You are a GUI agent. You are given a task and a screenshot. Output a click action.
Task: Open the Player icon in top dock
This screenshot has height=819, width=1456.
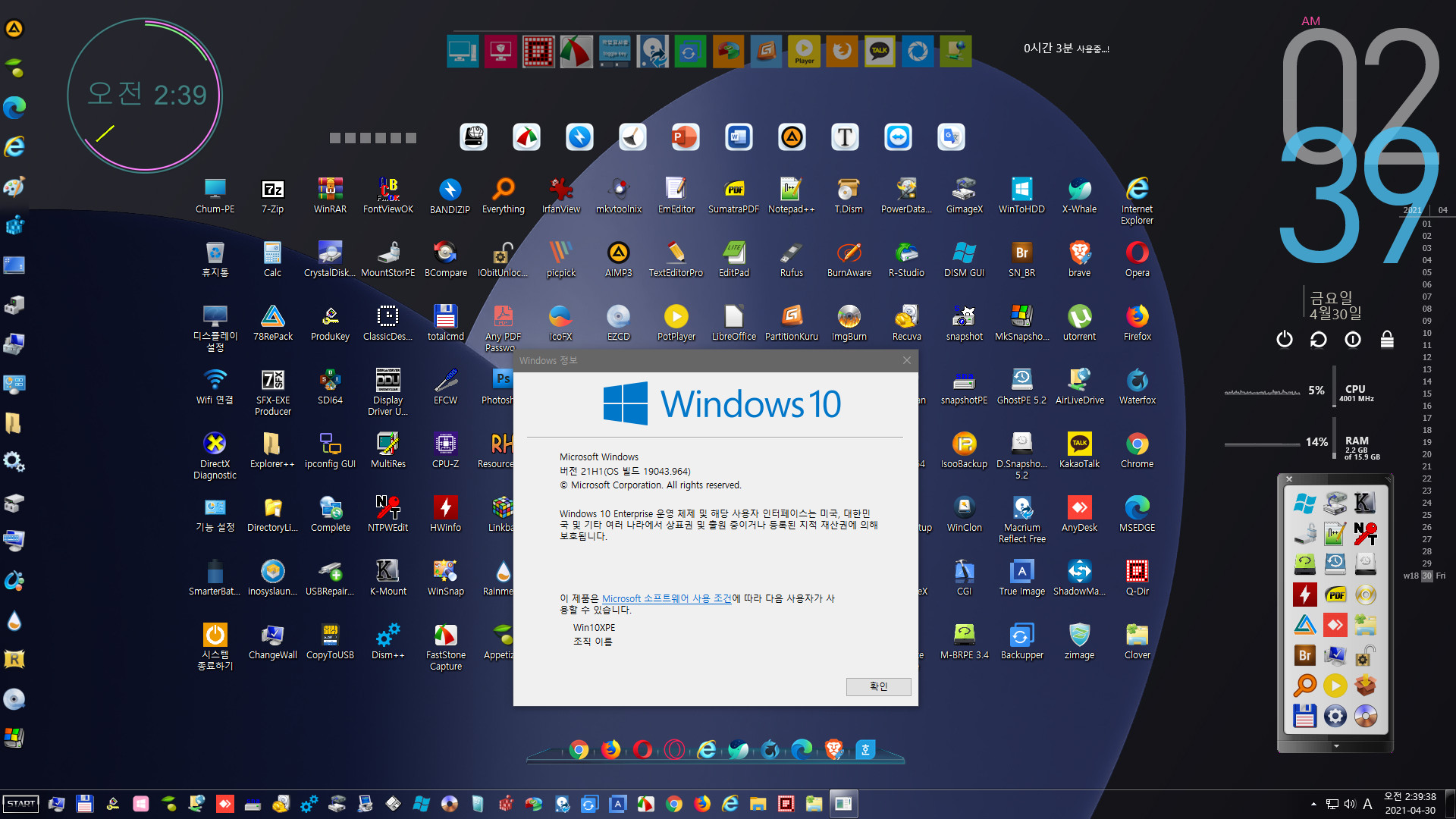[x=804, y=52]
